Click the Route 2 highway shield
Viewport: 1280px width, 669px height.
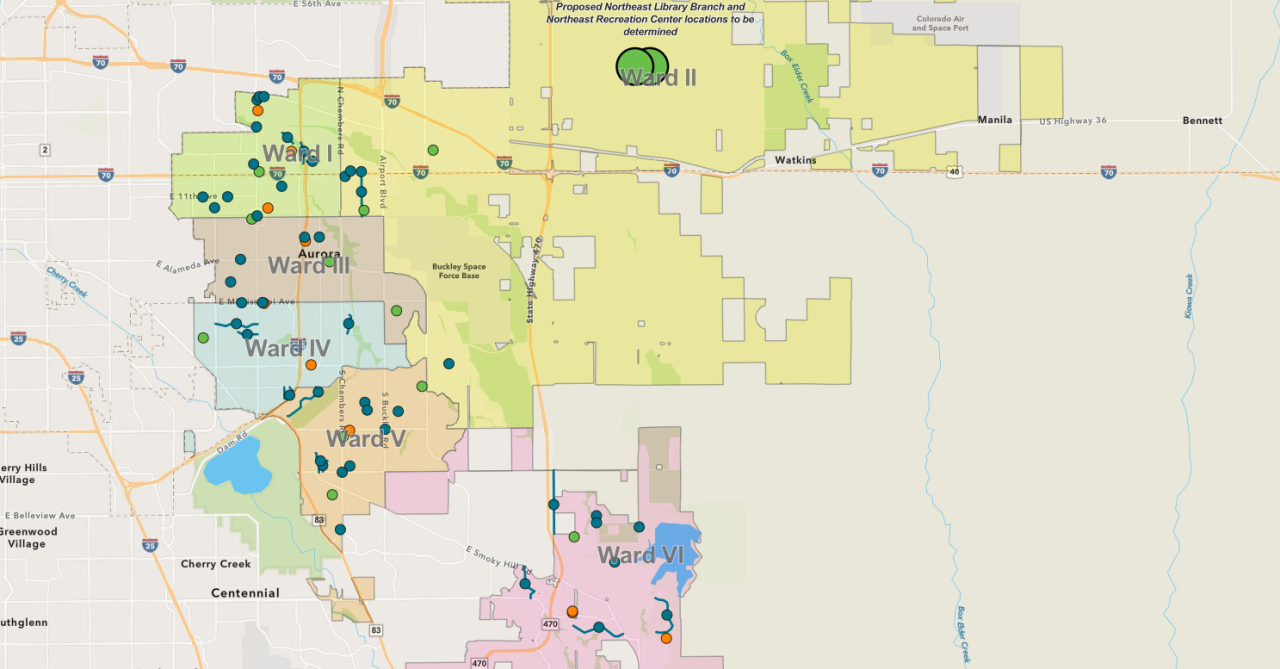tap(44, 150)
